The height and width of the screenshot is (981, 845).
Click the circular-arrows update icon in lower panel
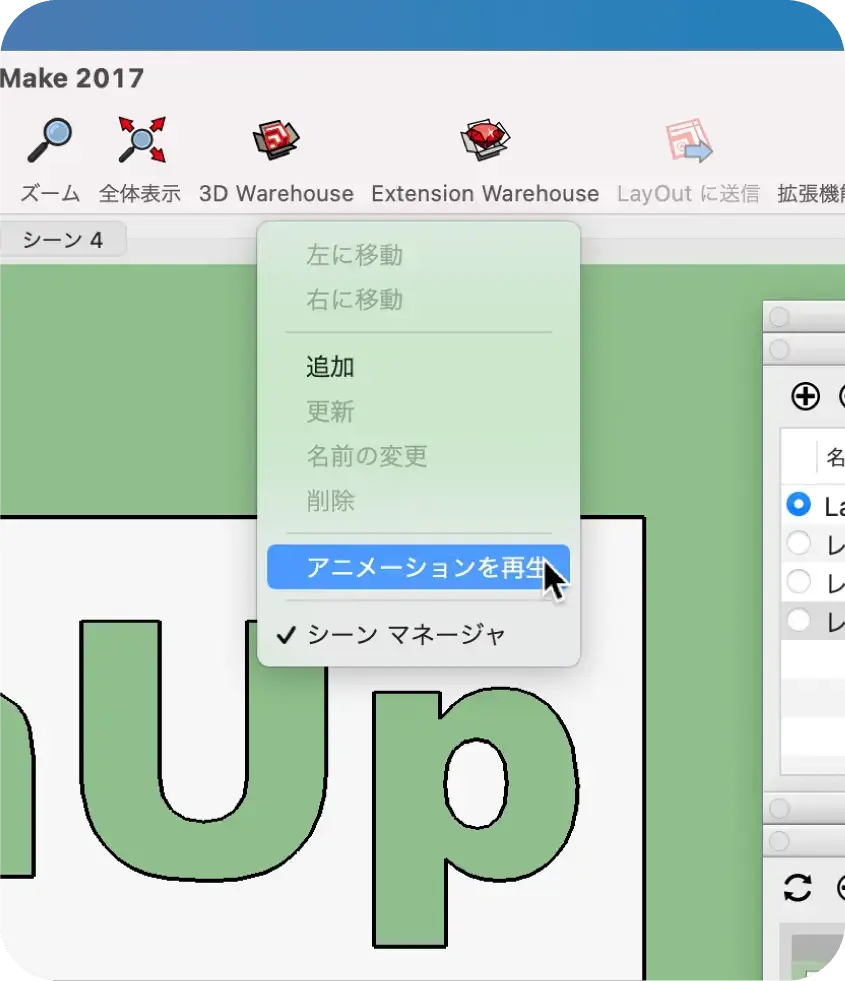(797, 887)
